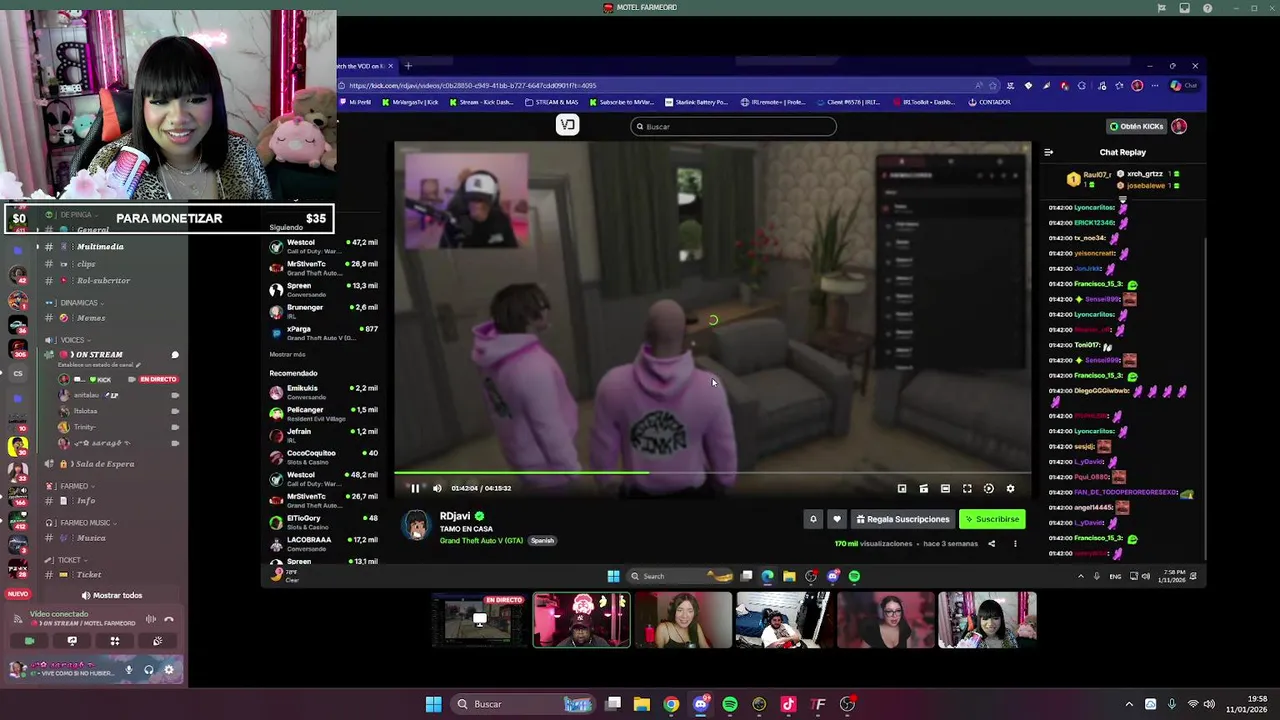This screenshot has height=720, width=1280.
Task: Seek on the green video progress bar
Action: (x=712, y=473)
